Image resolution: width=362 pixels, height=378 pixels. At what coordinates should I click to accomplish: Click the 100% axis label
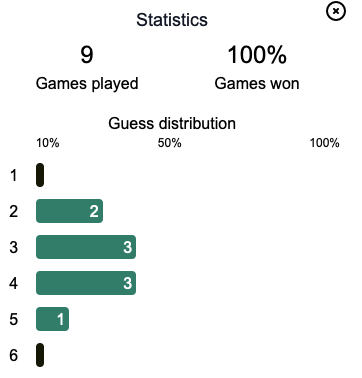pos(324,143)
